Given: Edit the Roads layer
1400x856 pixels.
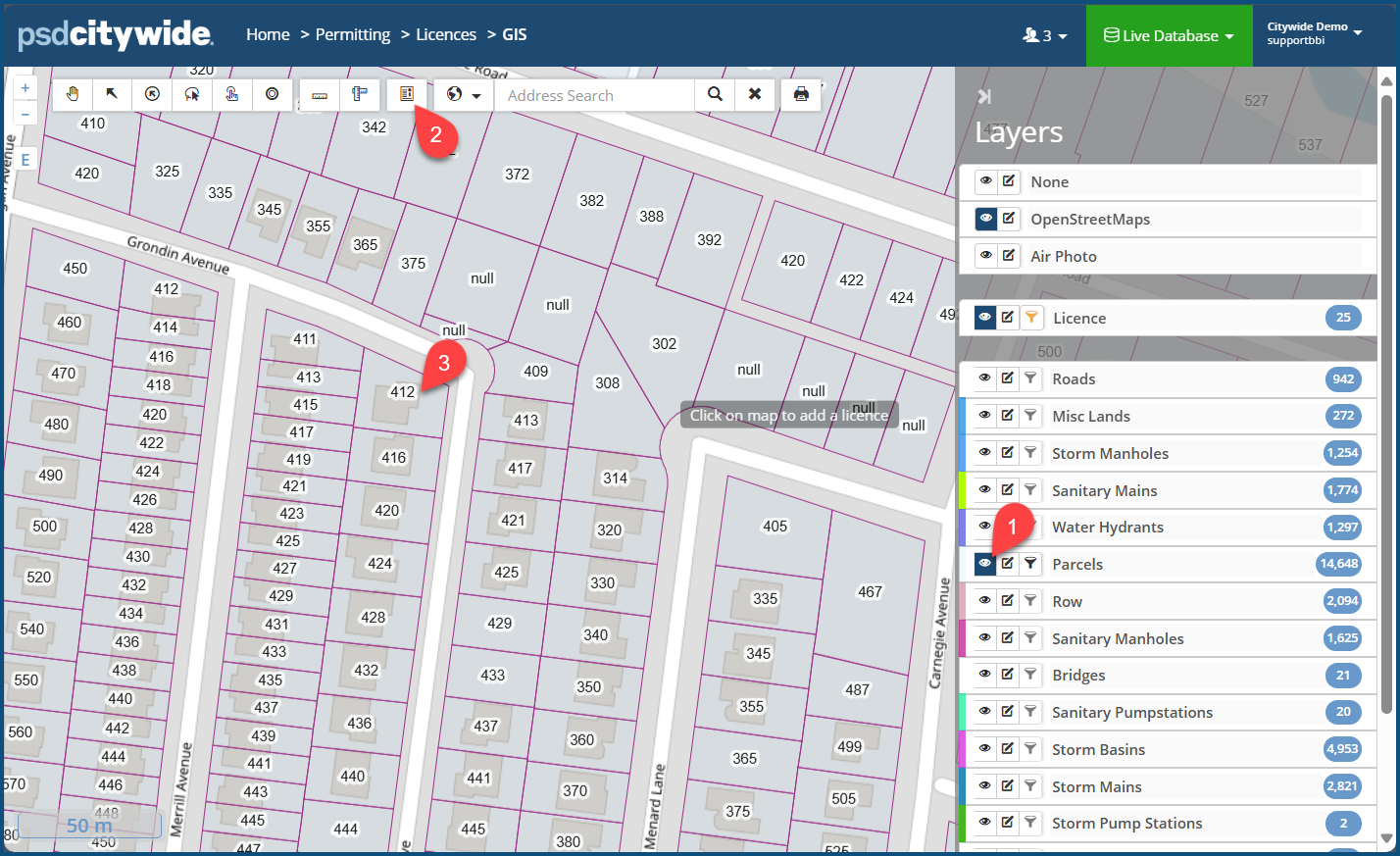Looking at the screenshot, I should click(1008, 378).
